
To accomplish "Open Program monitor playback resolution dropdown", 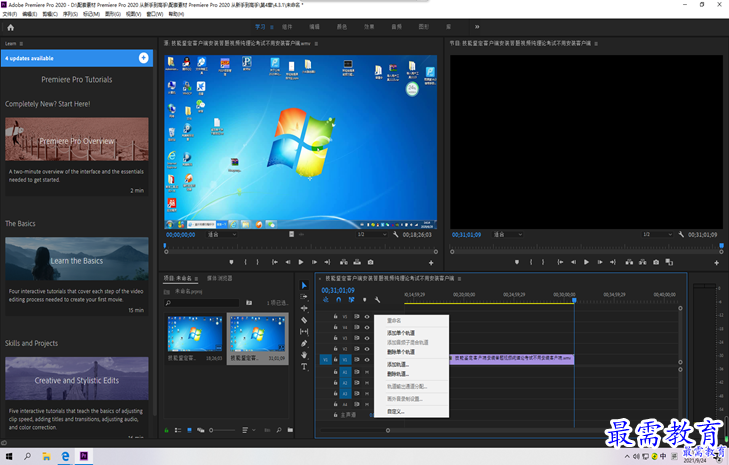I will (657, 234).
